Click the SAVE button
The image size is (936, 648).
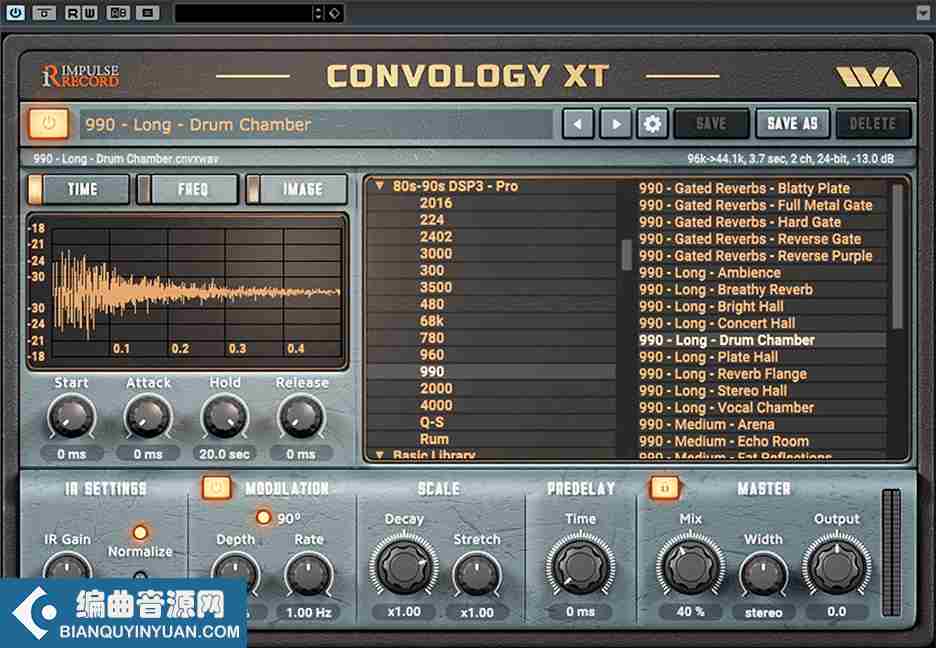[711, 124]
